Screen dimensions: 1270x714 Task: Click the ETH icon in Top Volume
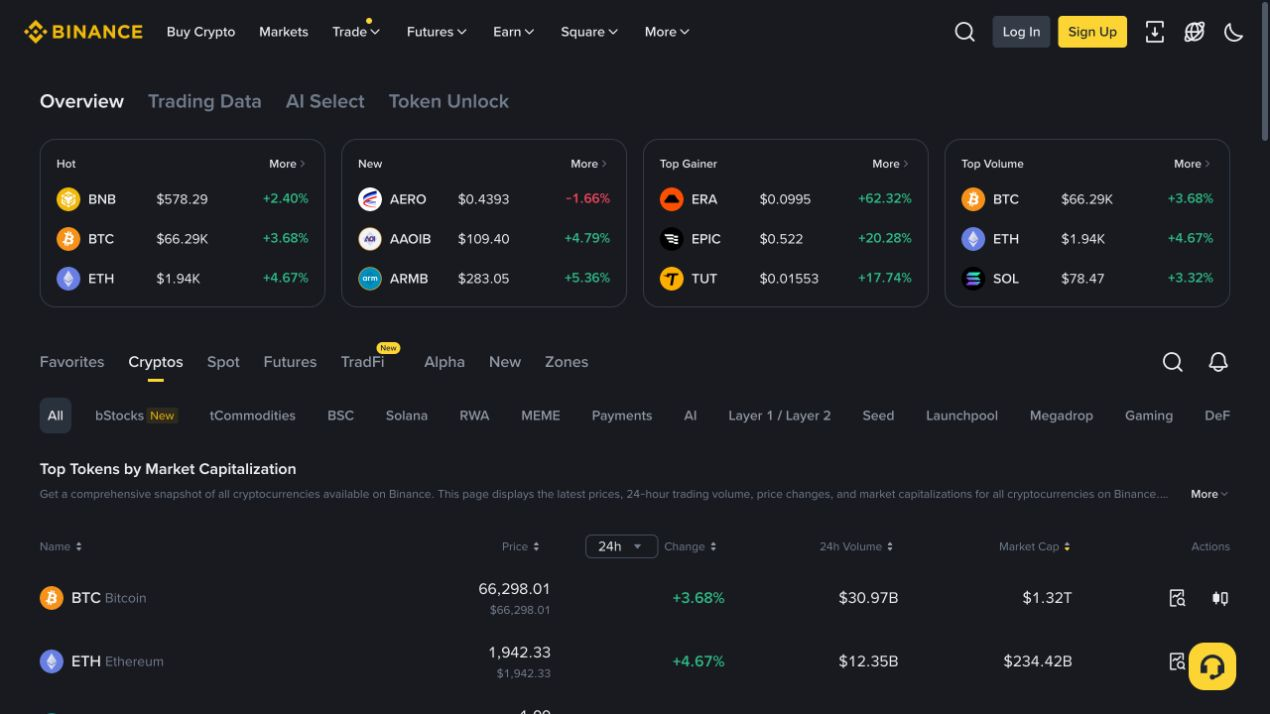(x=973, y=239)
